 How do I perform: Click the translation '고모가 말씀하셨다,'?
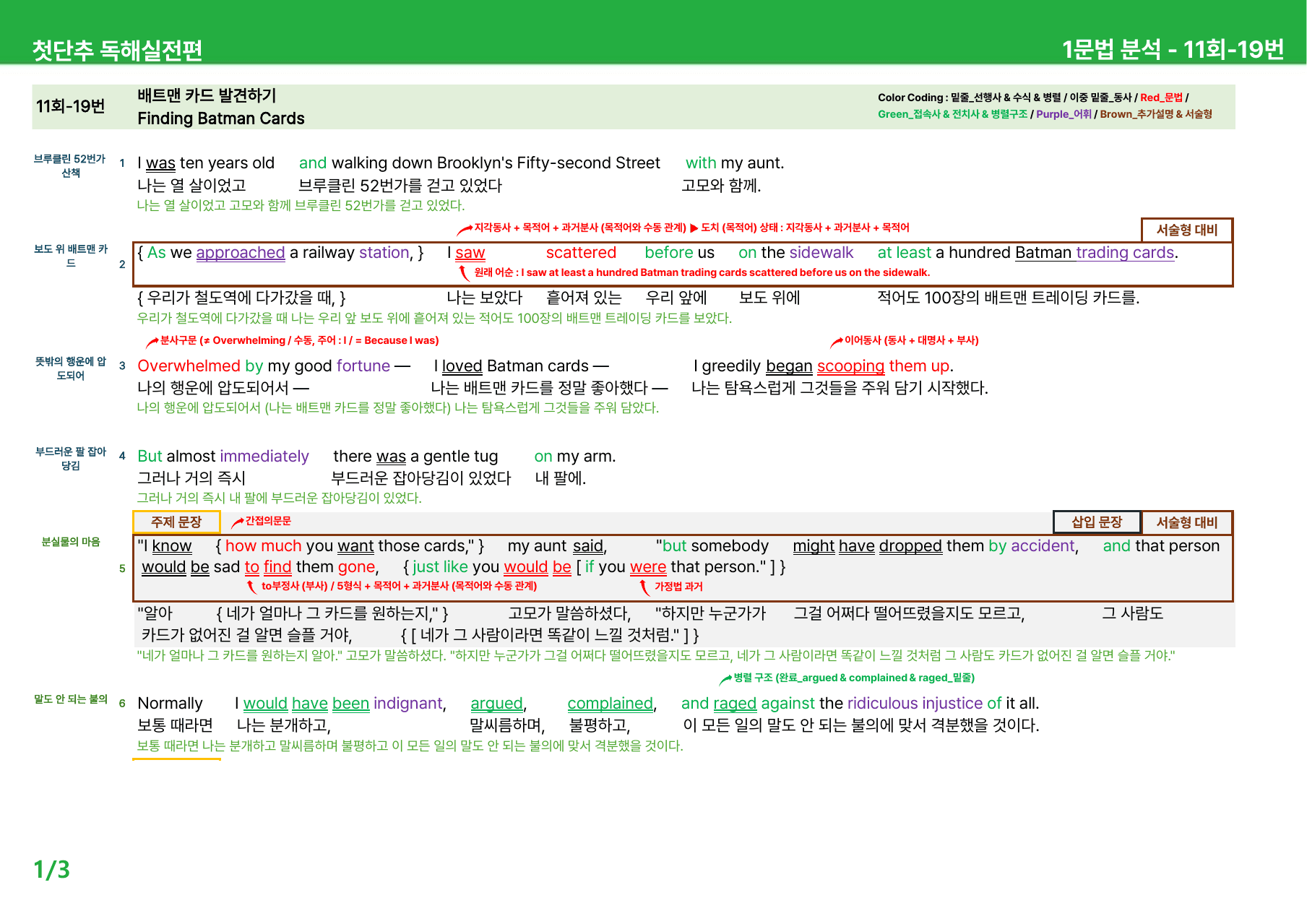(x=569, y=613)
